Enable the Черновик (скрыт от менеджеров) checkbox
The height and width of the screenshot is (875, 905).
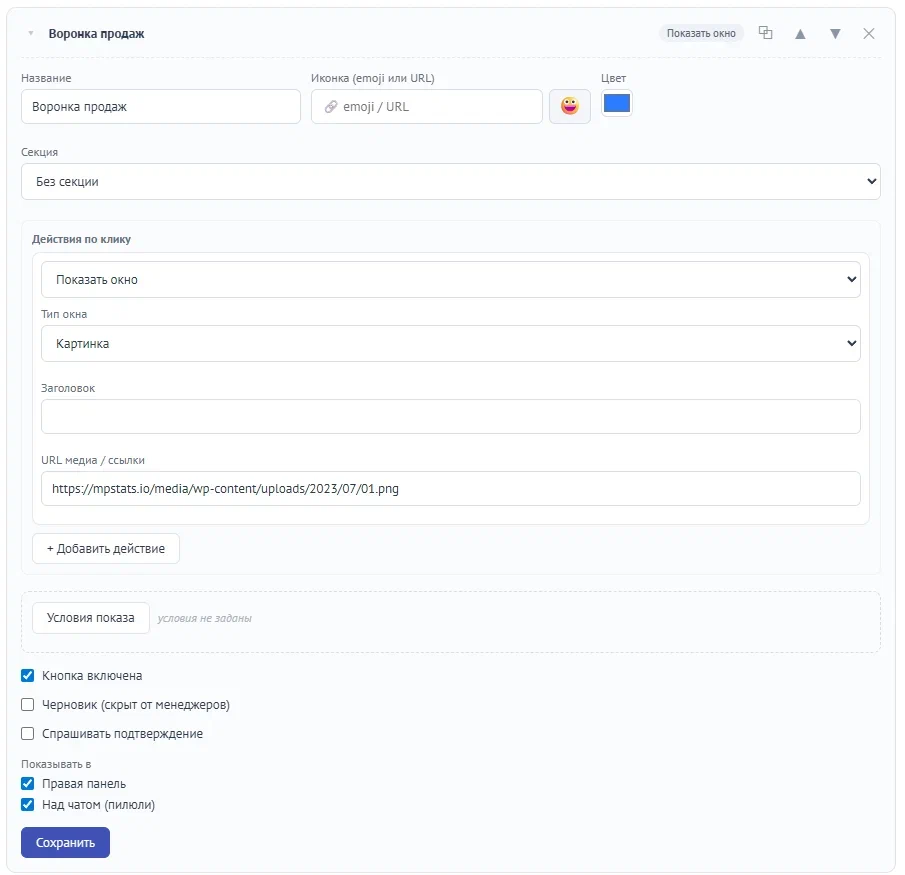click(x=28, y=704)
